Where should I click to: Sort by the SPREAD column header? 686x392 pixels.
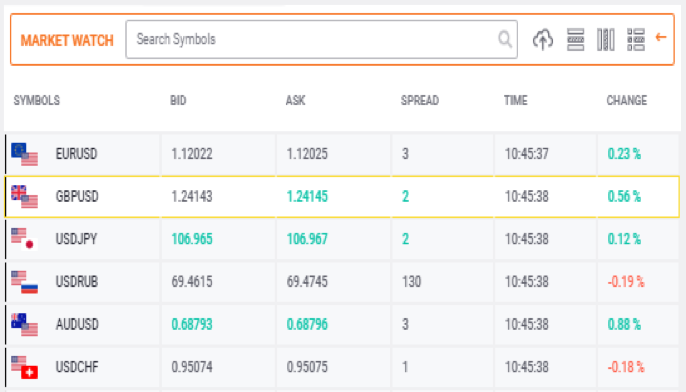[x=420, y=101]
